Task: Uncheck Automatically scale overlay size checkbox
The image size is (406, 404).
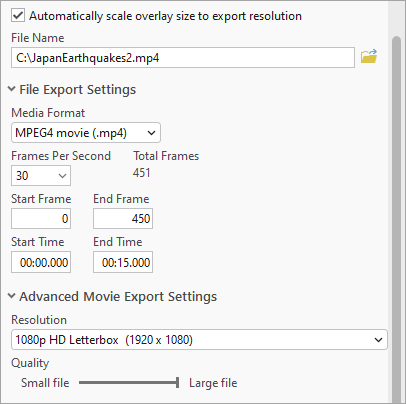Action: click(18, 16)
